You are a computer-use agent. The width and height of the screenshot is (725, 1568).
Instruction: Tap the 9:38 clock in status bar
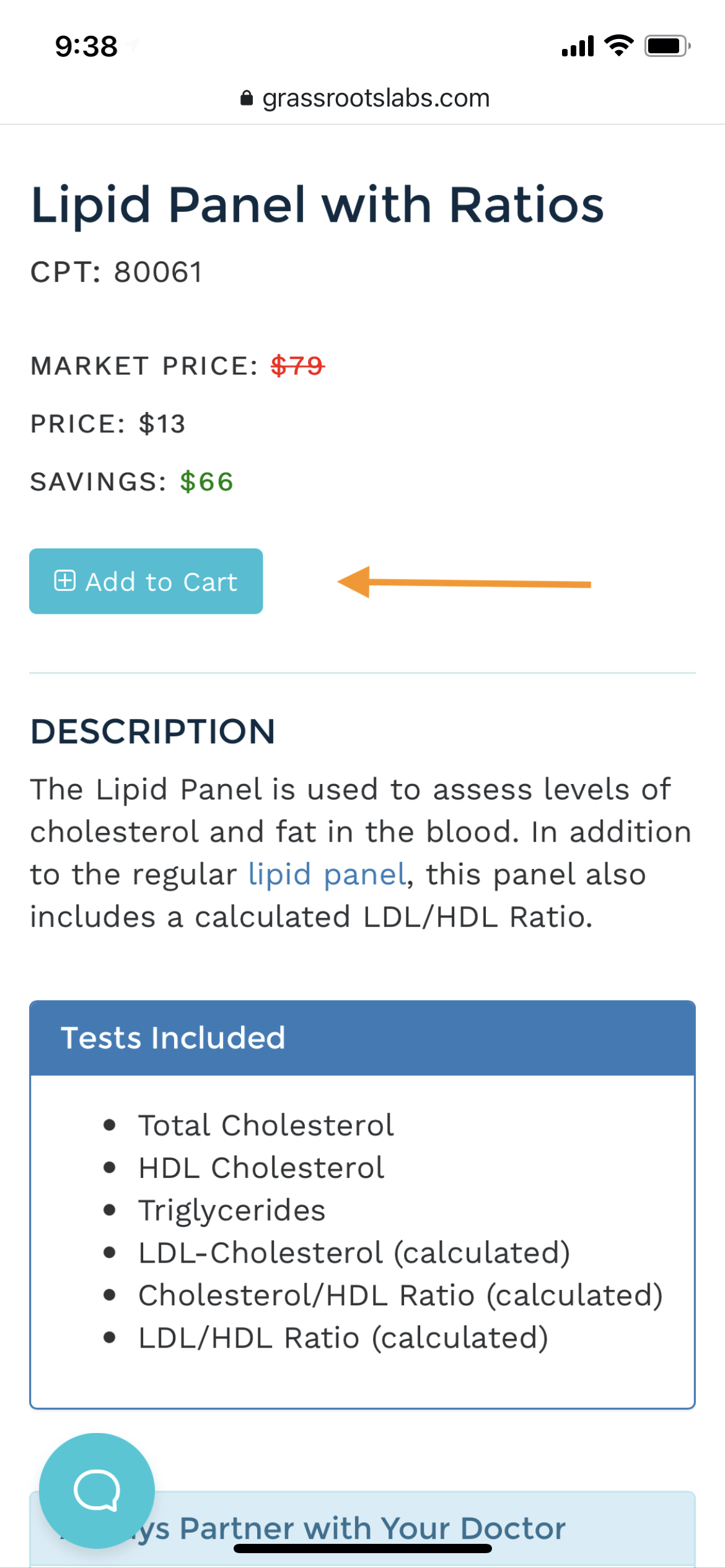point(86,46)
